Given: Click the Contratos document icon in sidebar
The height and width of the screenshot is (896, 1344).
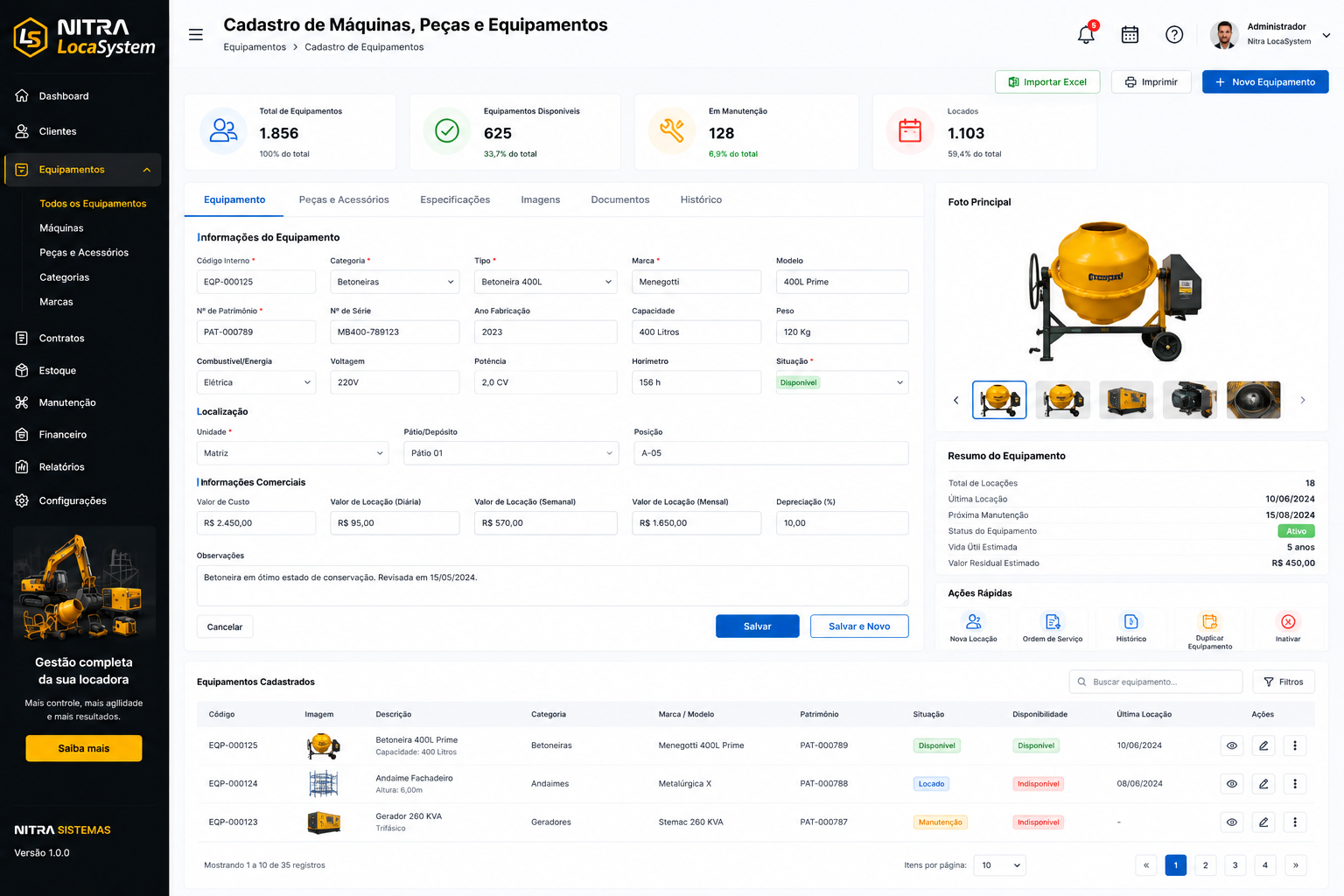Looking at the screenshot, I should [22, 338].
